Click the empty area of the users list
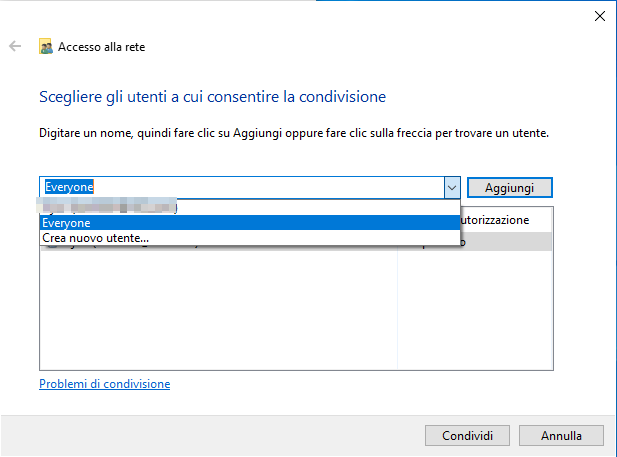 [217, 310]
